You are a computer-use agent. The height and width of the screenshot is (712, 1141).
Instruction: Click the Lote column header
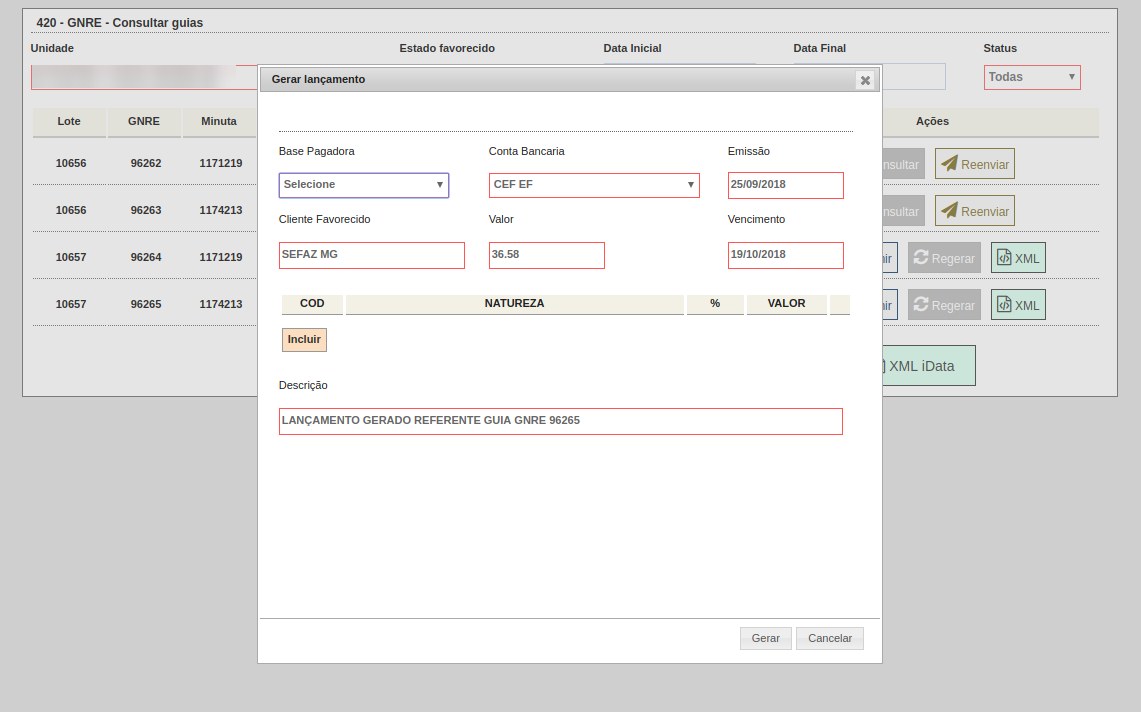[x=69, y=122]
